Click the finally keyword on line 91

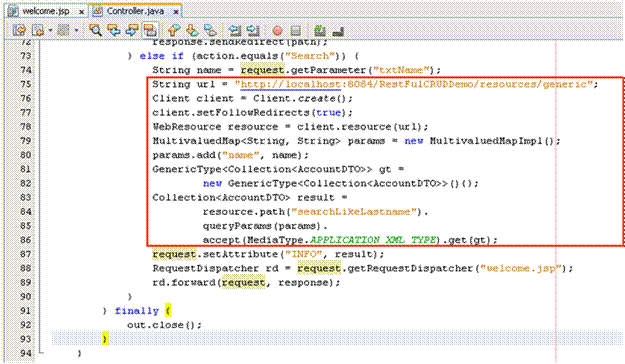[x=136, y=311]
